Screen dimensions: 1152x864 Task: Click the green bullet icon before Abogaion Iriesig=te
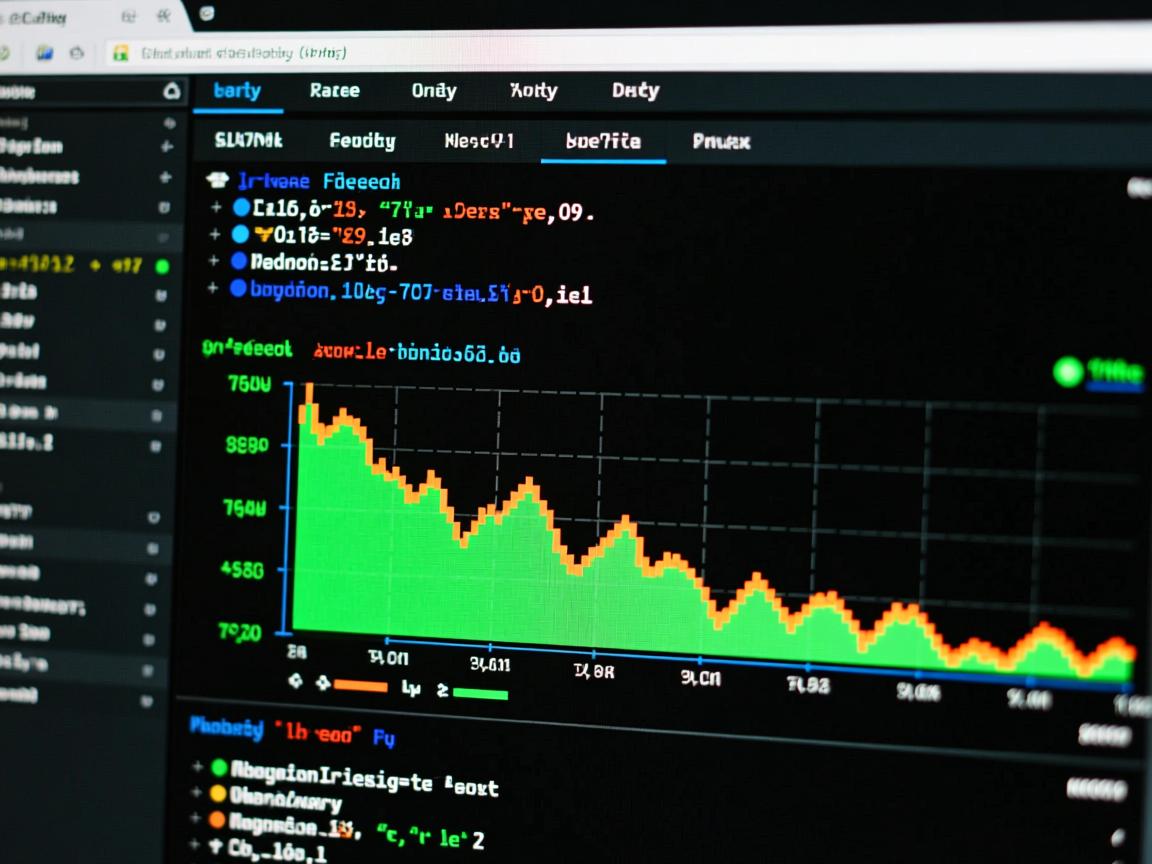tap(218, 768)
